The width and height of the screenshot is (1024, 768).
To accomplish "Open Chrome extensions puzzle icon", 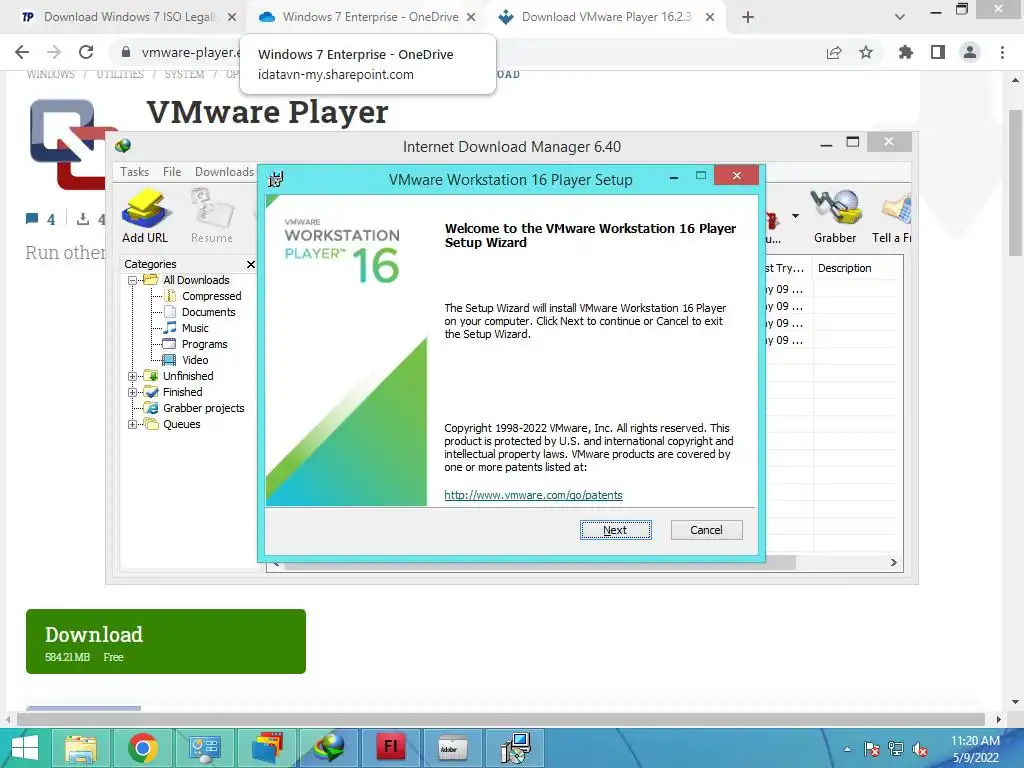I will [x=905, y=52].
